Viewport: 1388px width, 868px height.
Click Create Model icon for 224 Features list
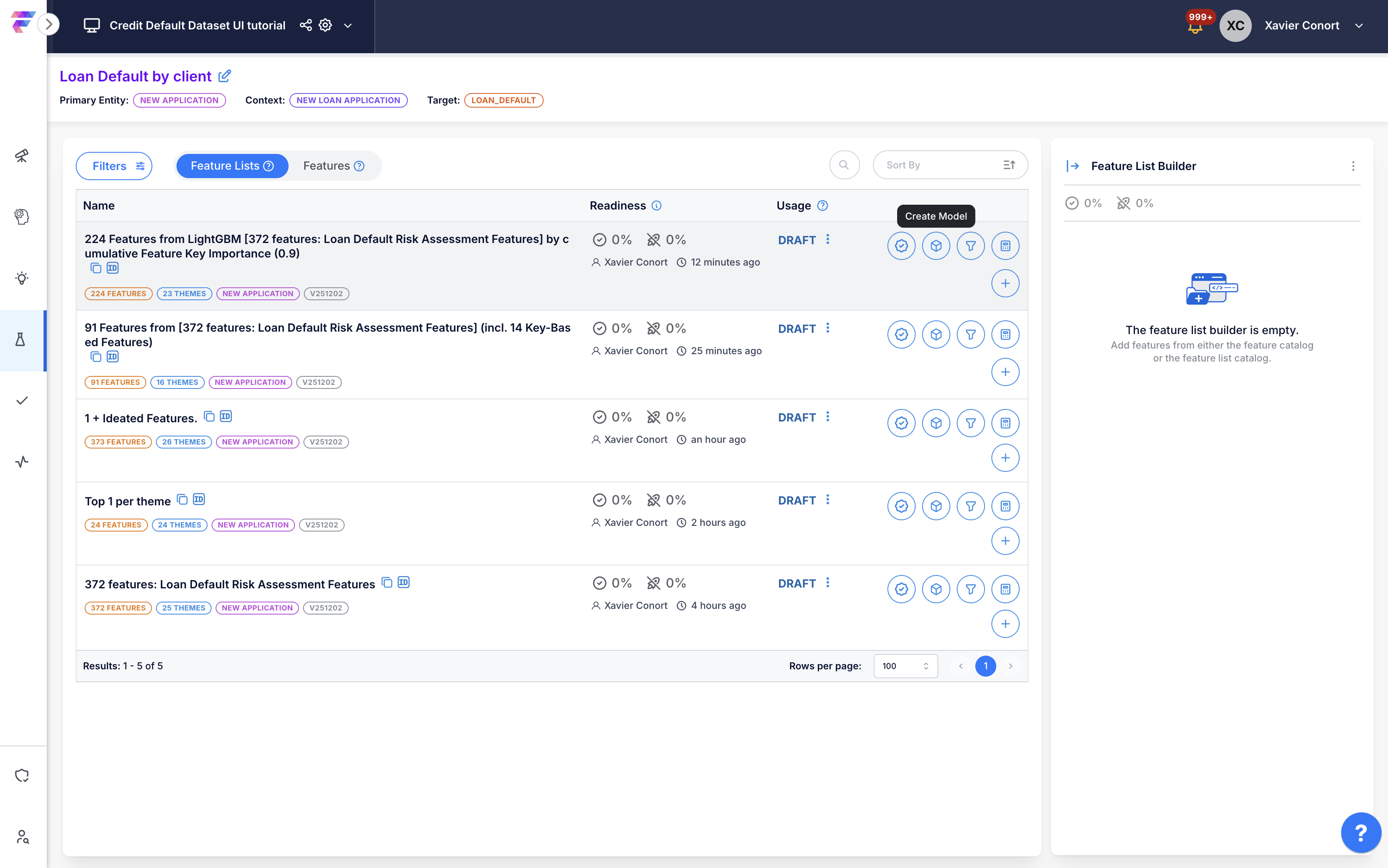point(936,246)
